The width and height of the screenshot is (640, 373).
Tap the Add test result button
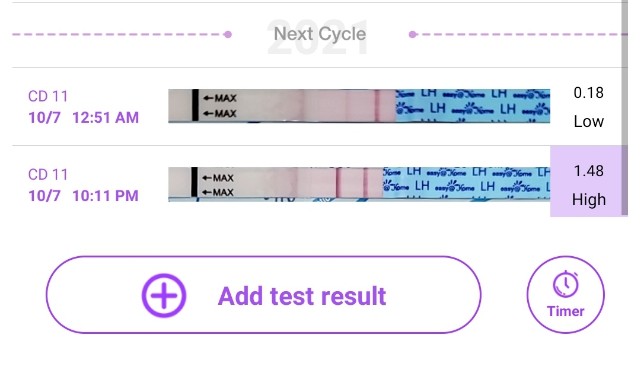point(263,295)
